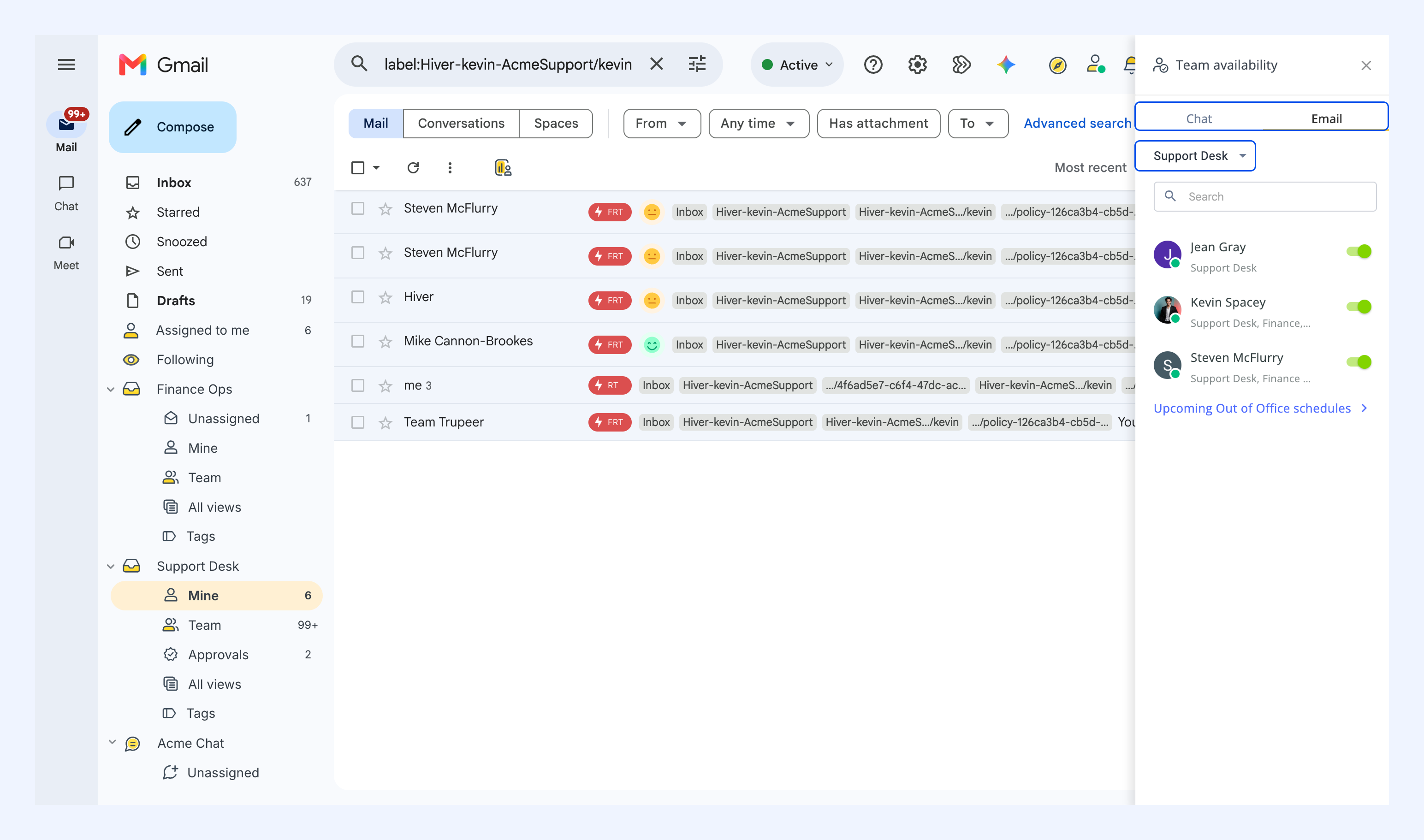Switch to Chat tab in Team availability
The height and width of the screenshot is (840, 1424).
[1199, 119]
